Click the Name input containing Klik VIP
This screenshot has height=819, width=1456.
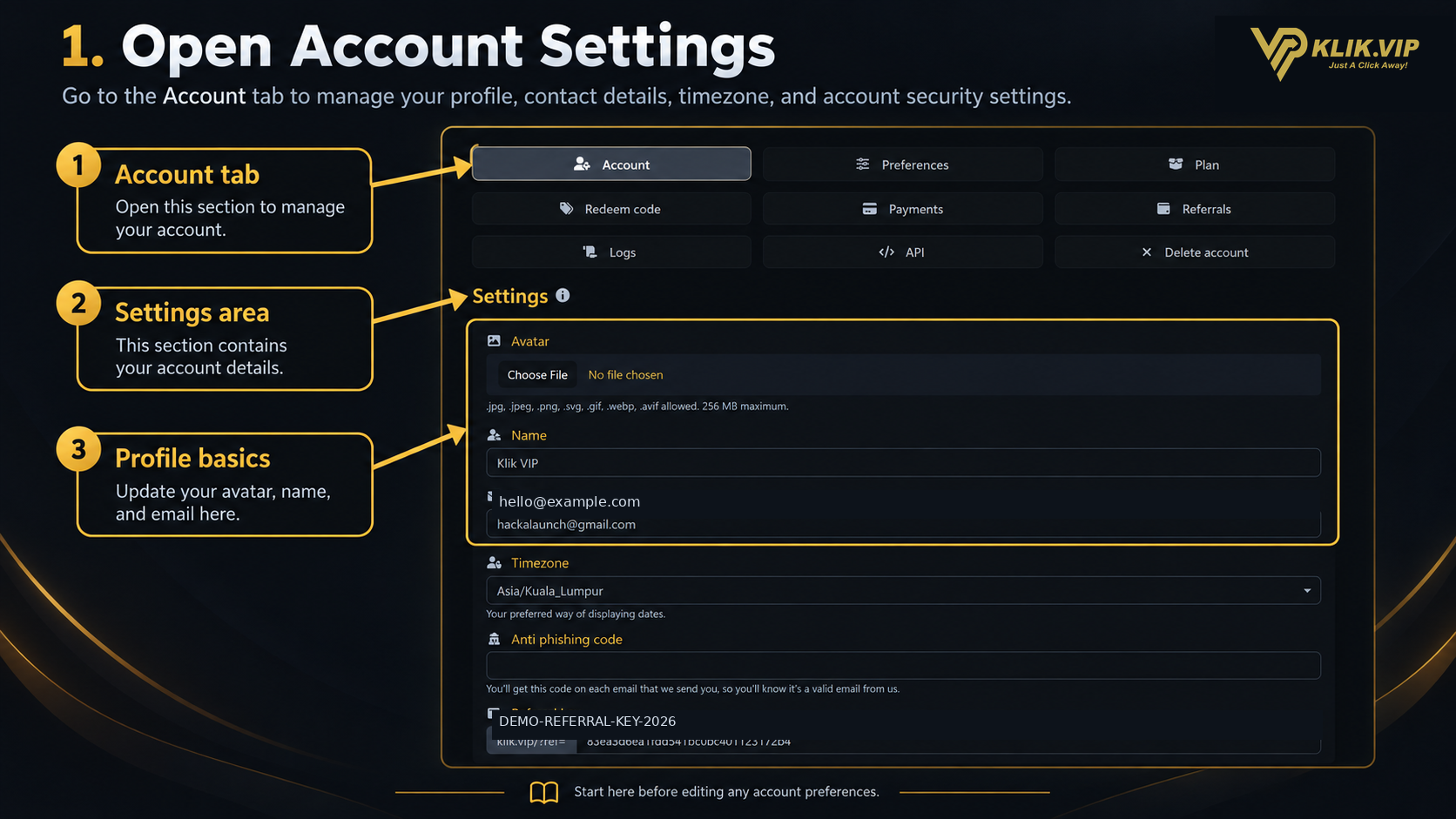[x=903, y=462]
